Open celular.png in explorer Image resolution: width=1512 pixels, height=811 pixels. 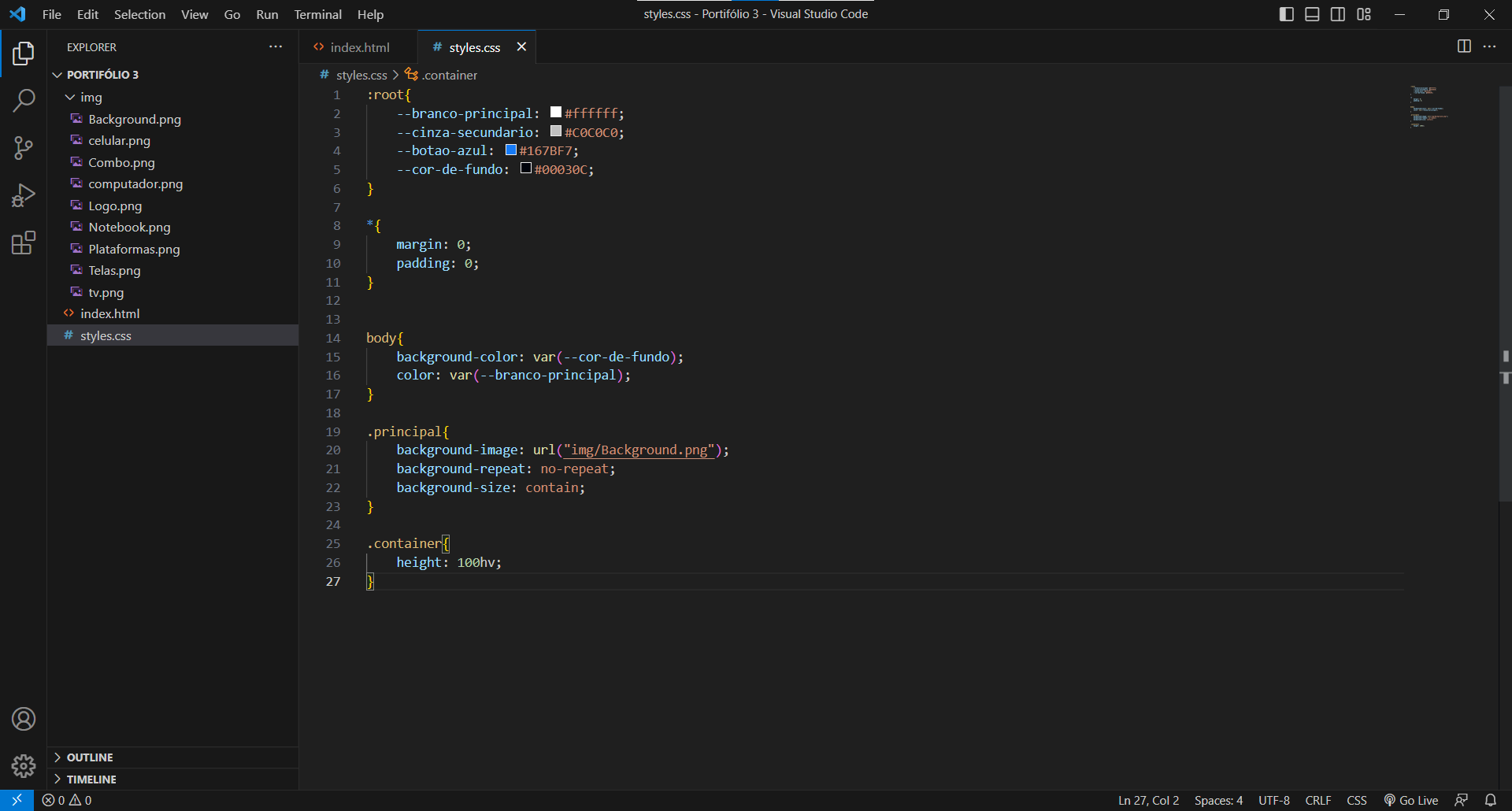pyautogui.click(x=172, y=140)
